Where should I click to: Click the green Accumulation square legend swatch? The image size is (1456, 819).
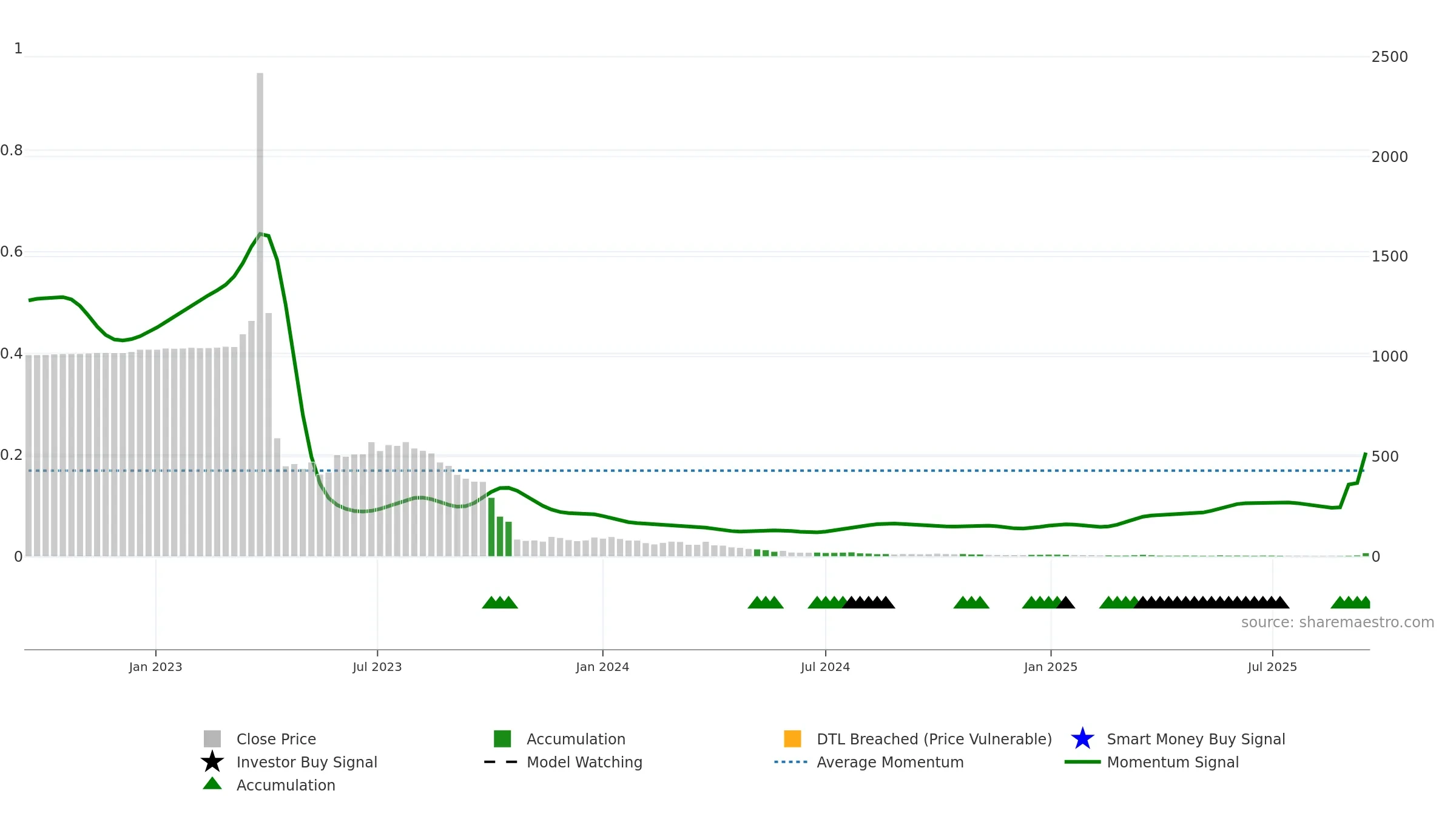click(502, 738)
